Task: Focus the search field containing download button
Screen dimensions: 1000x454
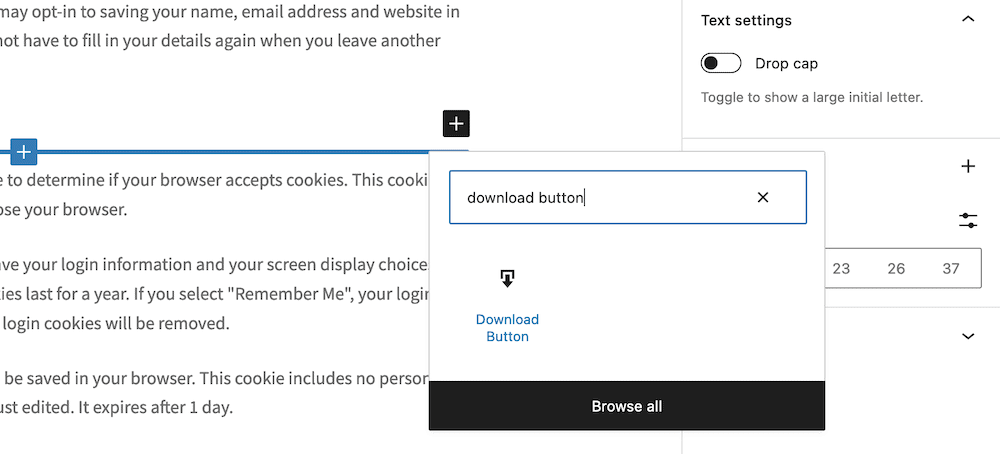Action: (628, 197)
